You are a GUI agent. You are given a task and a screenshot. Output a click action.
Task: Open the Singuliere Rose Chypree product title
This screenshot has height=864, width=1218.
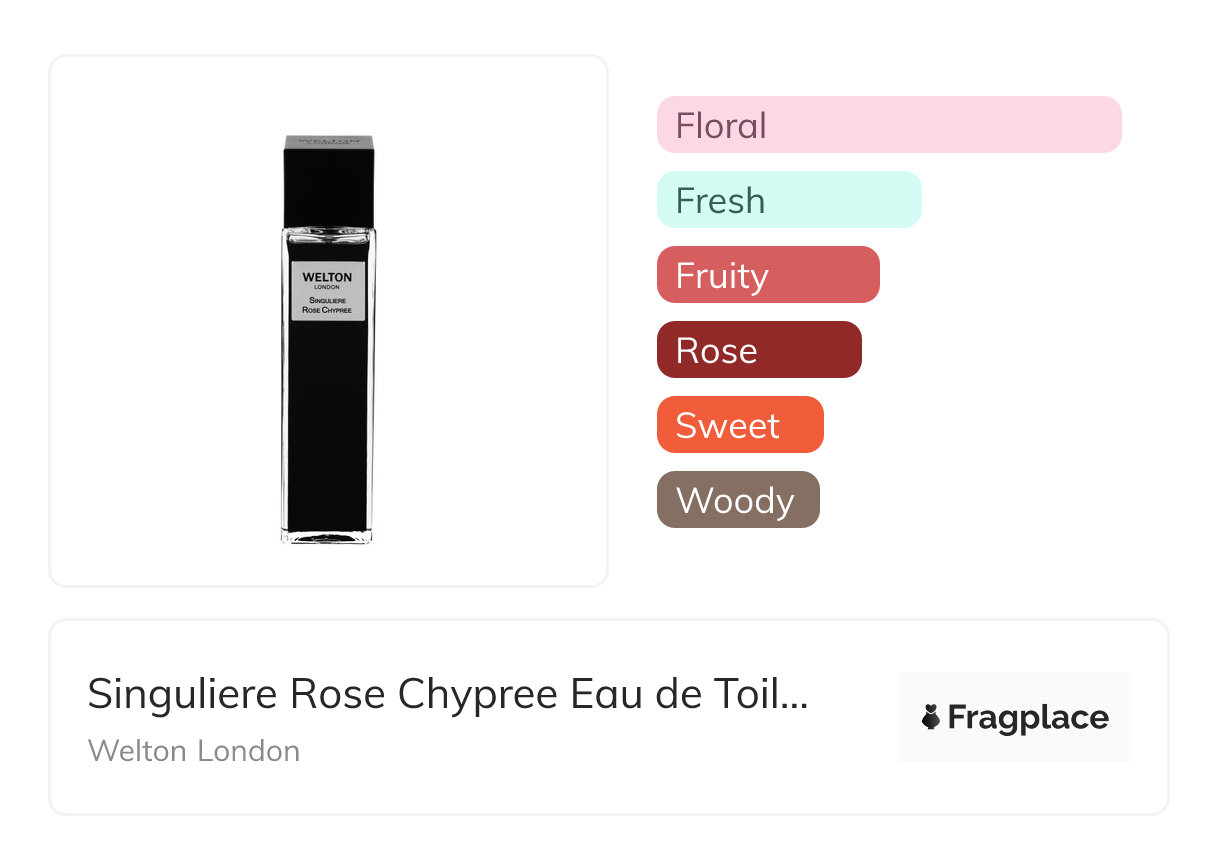tap(446, 694)
